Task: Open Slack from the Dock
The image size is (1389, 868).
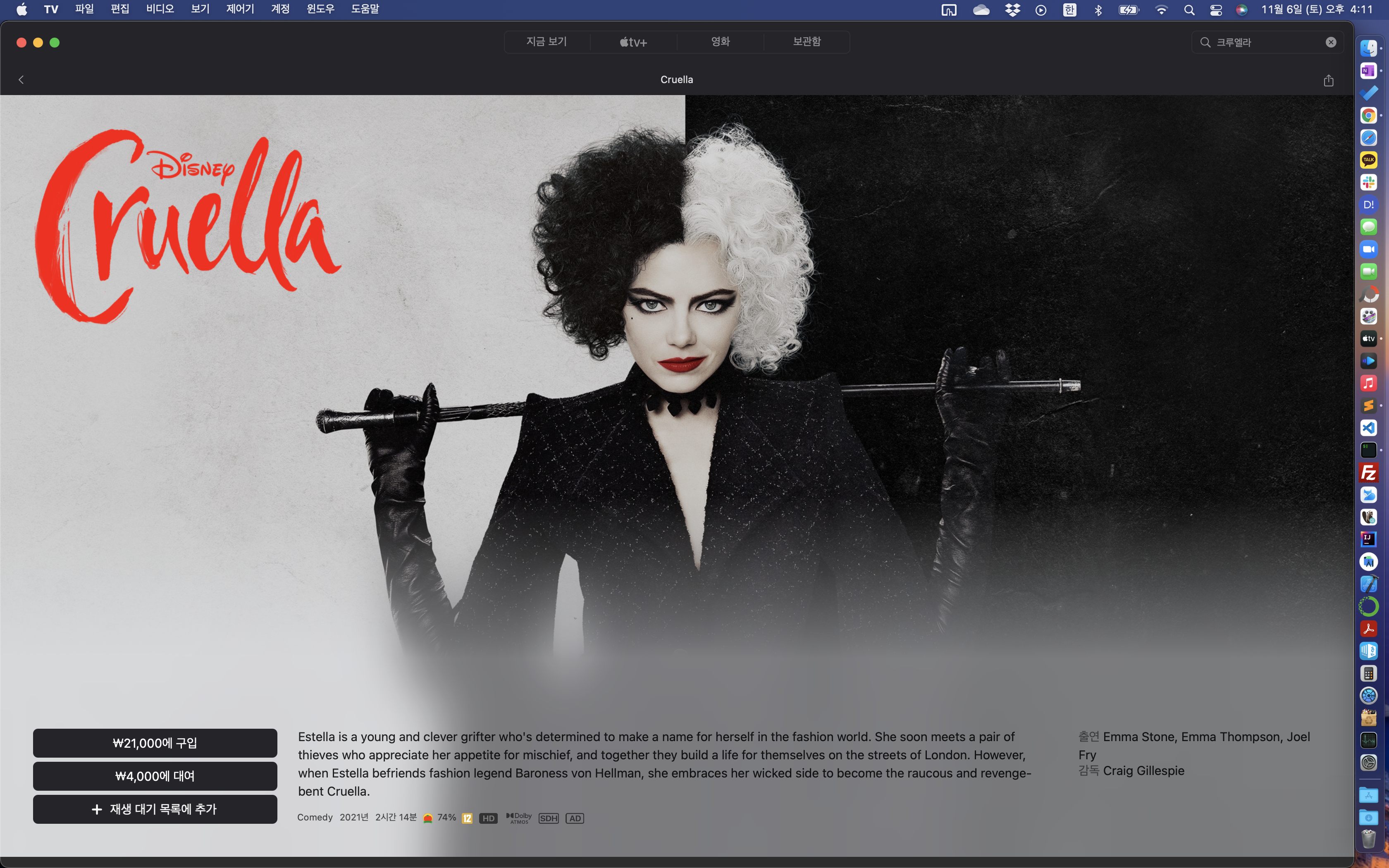Action: pos(1368,183)
